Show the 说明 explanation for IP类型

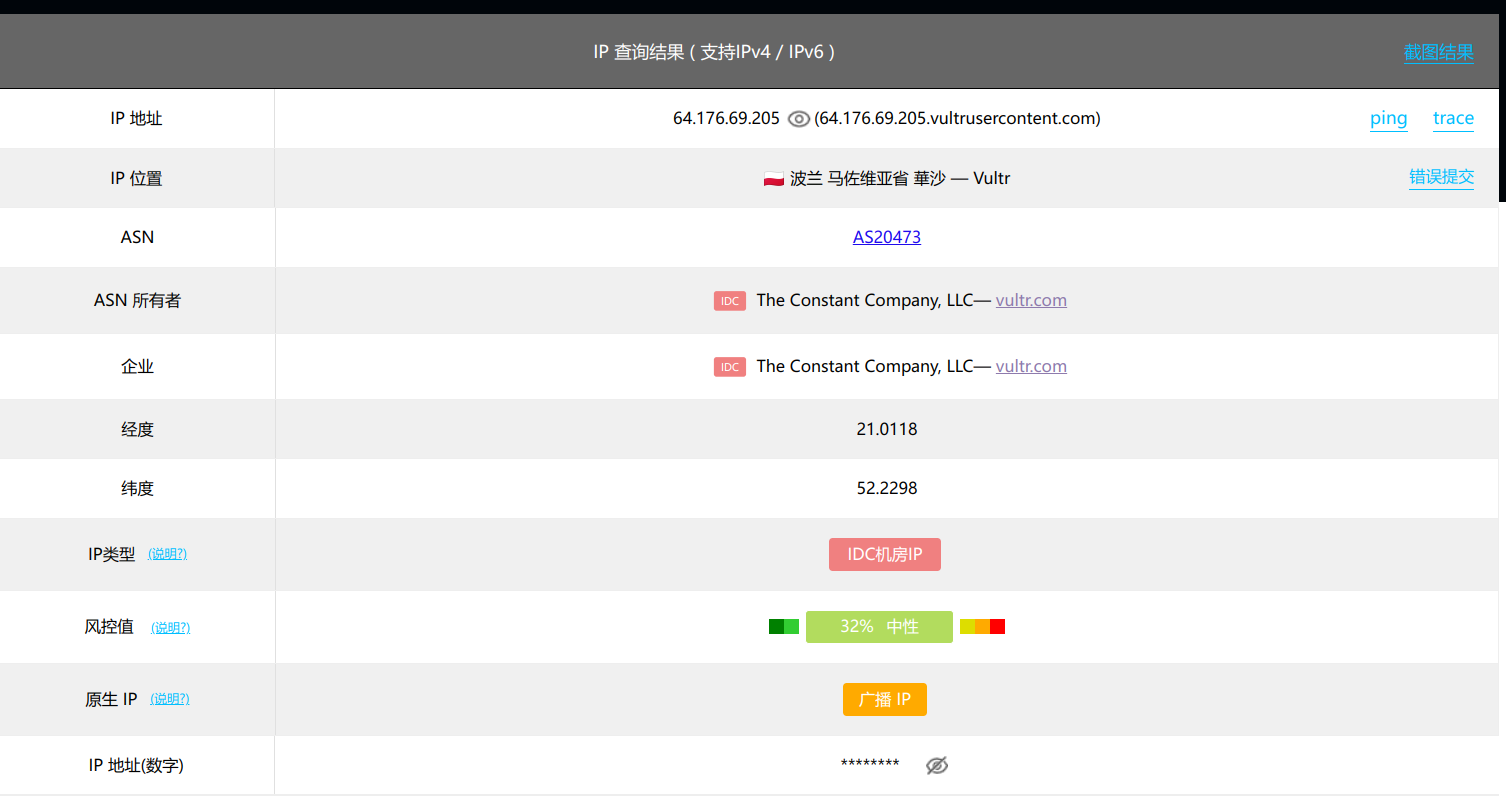coord(167,554)
